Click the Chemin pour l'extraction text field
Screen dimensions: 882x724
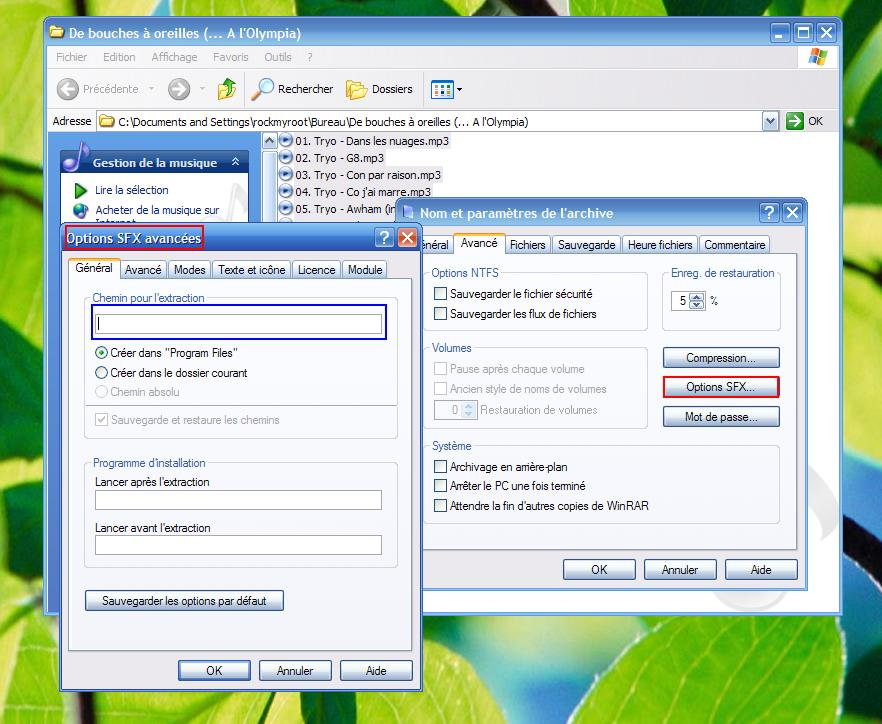(239, 324)
